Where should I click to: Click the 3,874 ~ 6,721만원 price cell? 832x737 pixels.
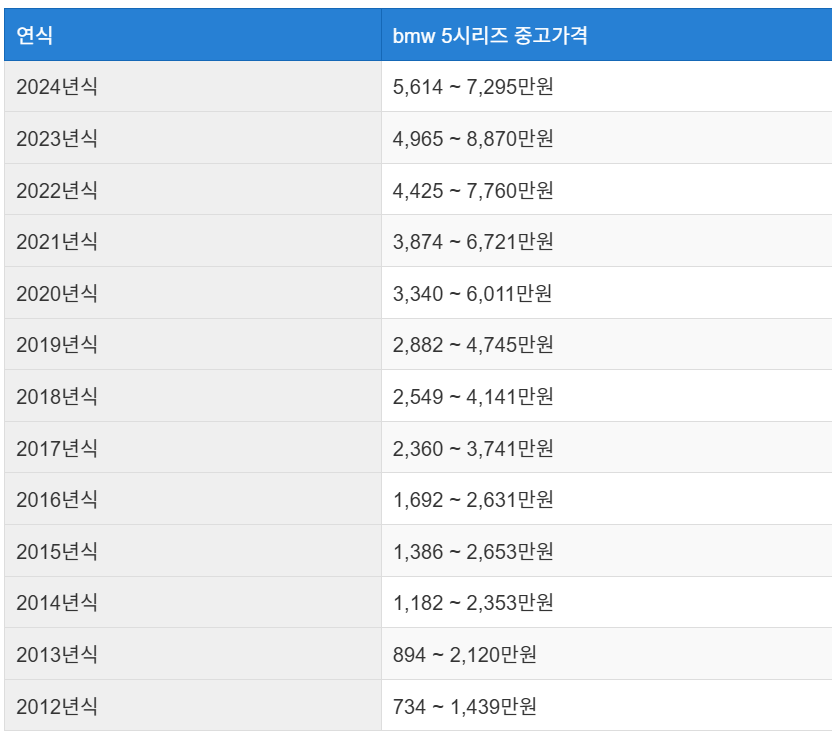[x=470, y=241]
